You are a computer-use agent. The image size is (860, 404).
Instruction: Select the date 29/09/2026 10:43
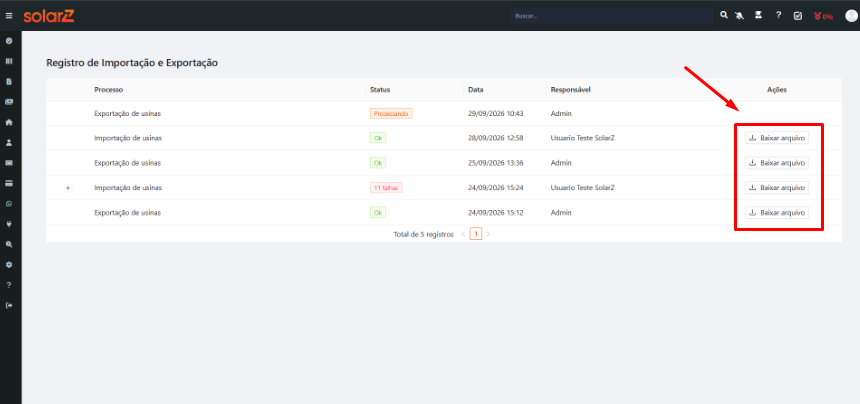coord(496,113)
